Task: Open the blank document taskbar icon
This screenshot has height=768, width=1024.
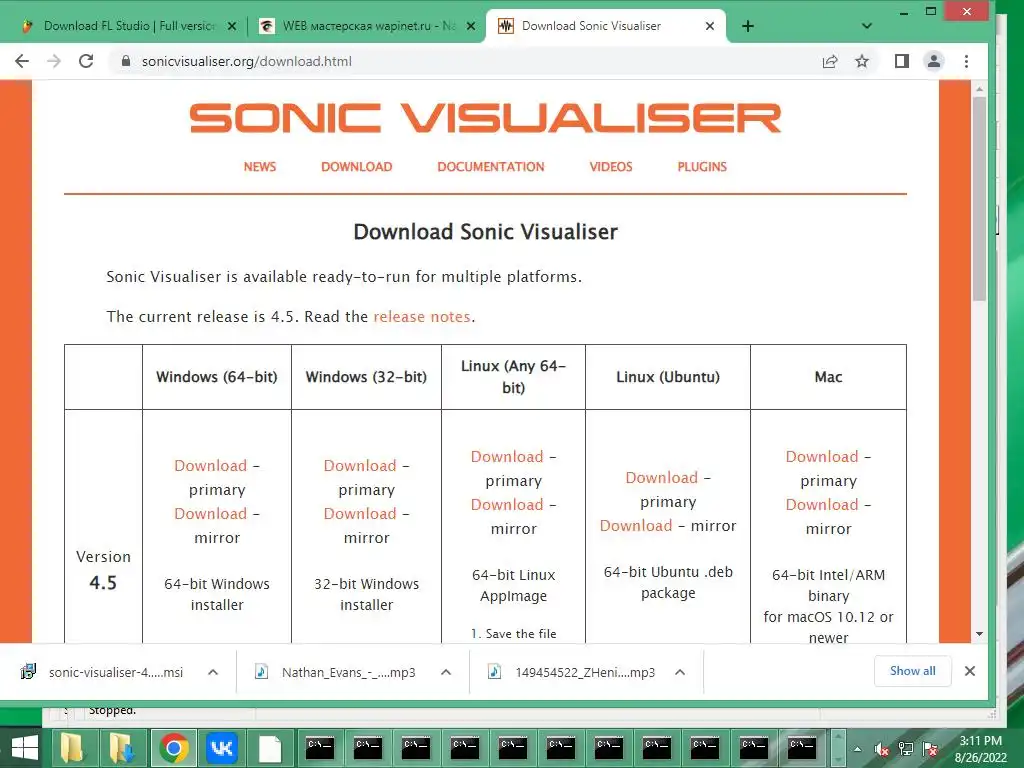Action: pyautogui.click(x=270, y=748)
